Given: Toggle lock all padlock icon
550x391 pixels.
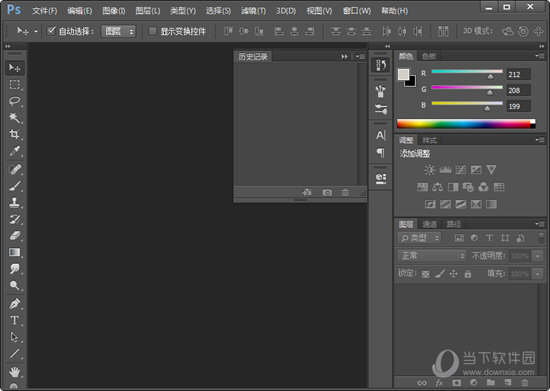Looking at the screenshot, I should click(x=468, y=274).
